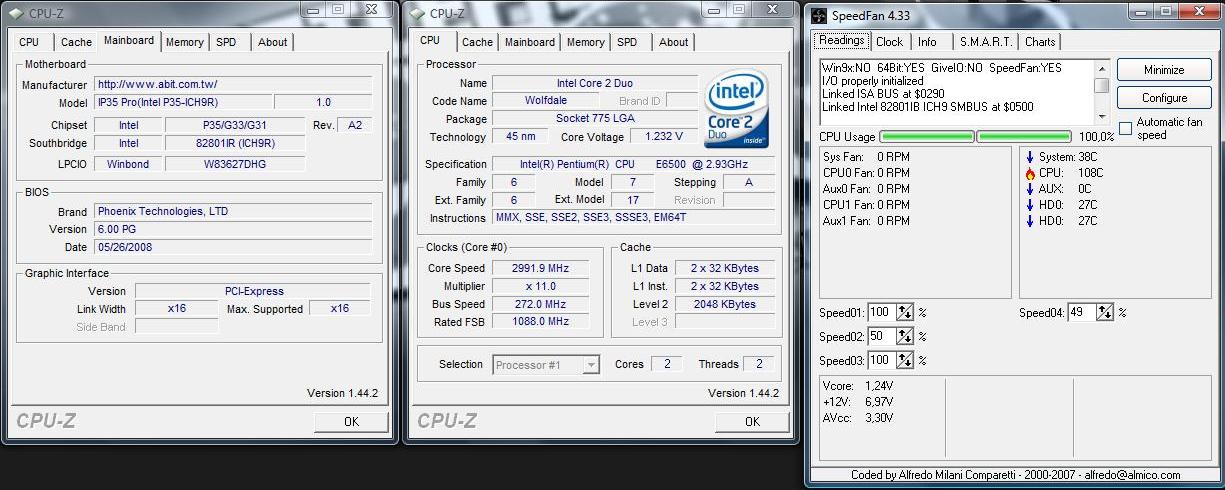The height and width of the screenshot is (490, 1225).
Task: Click the PCI-Express graphic interface version field
Action: point(254,291)
